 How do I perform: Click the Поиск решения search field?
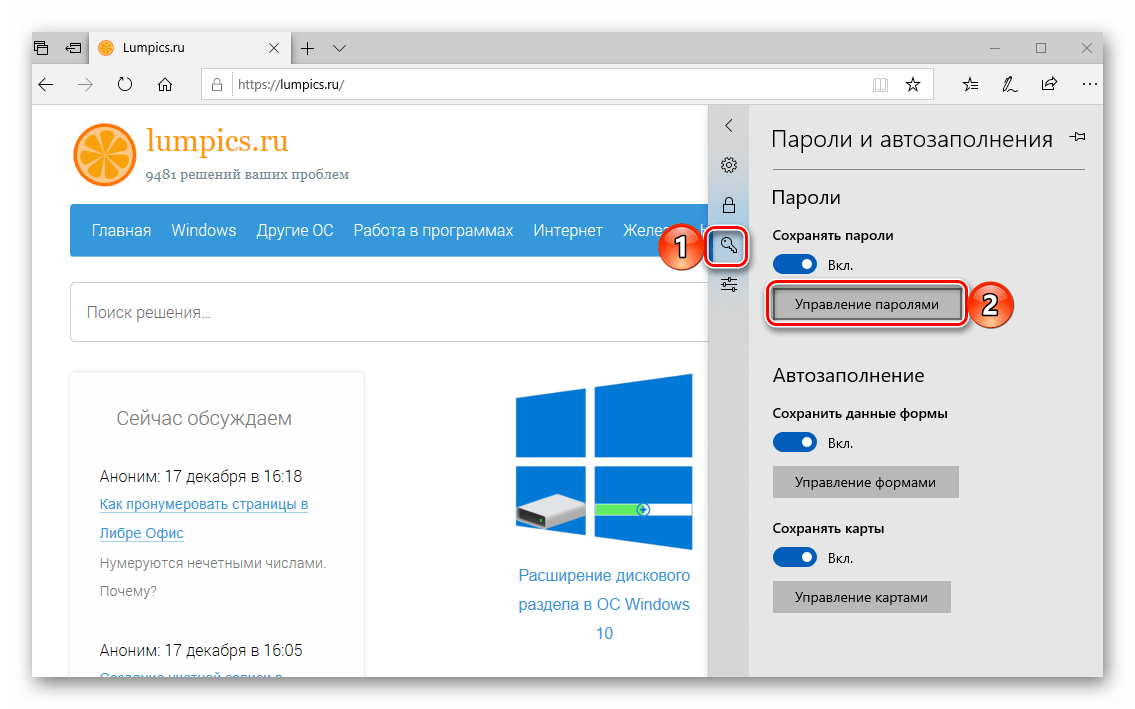click(389, 312)
